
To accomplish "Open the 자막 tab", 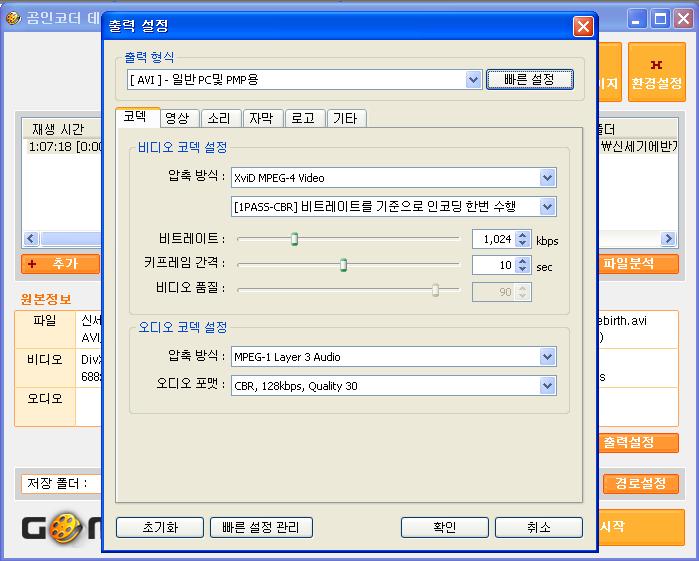I will pos(261,118).
